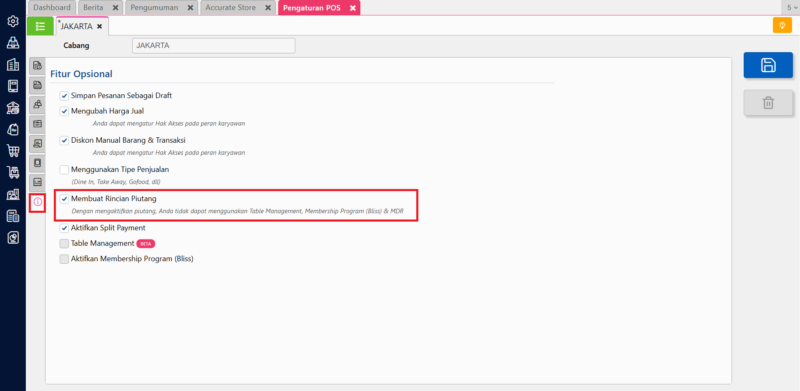Click the Table Management checkbox
800x391 pixels.
(x=64, y=243)
